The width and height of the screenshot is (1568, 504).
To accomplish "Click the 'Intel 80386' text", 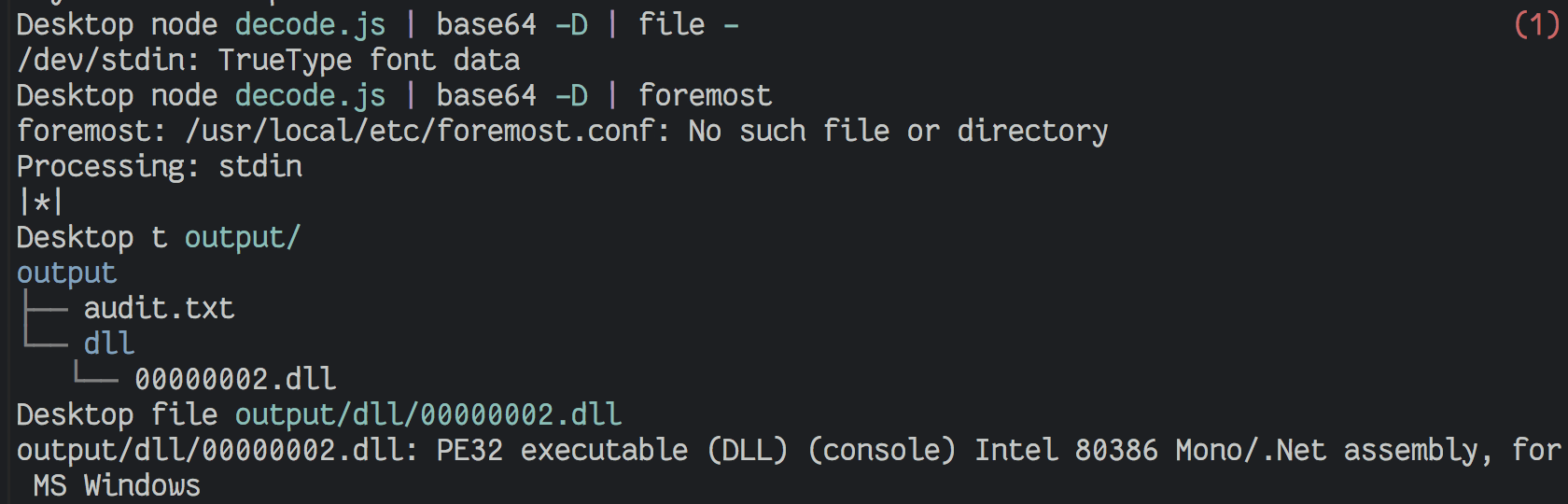I will click(1066, 450).
